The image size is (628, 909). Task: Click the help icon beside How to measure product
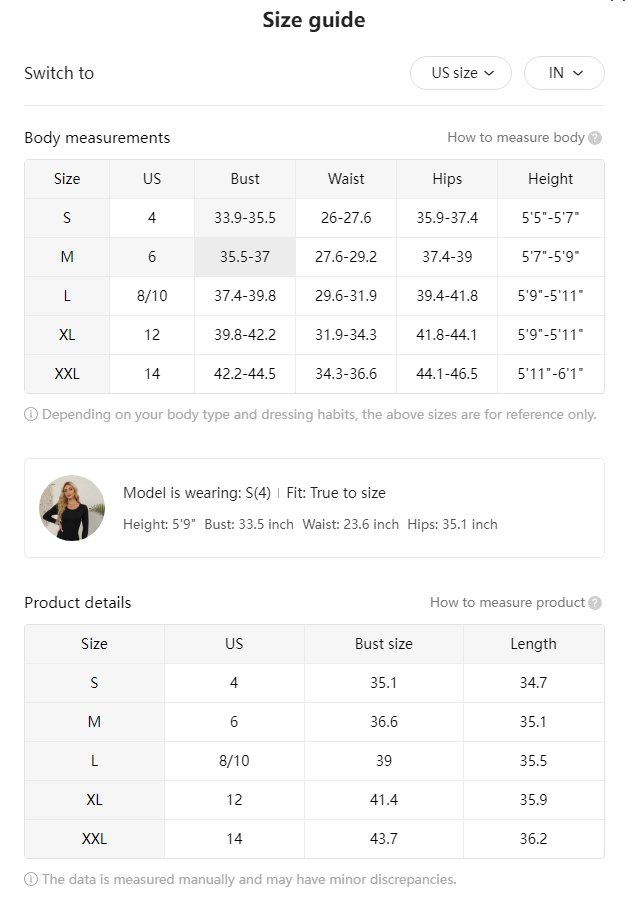point(594,603)
